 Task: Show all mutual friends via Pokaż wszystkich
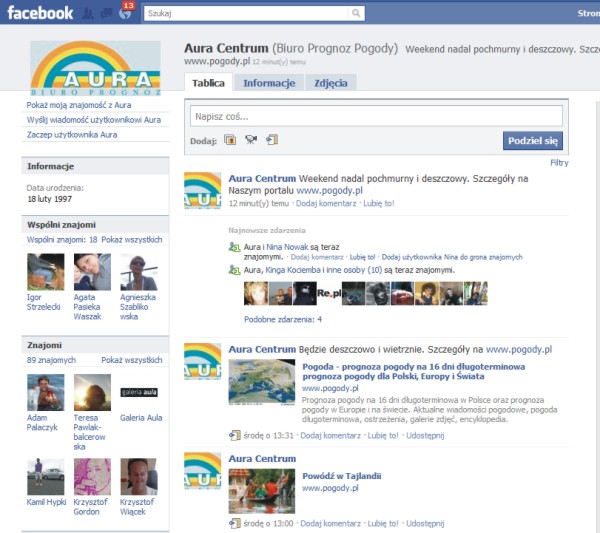(x=132, y=240)
